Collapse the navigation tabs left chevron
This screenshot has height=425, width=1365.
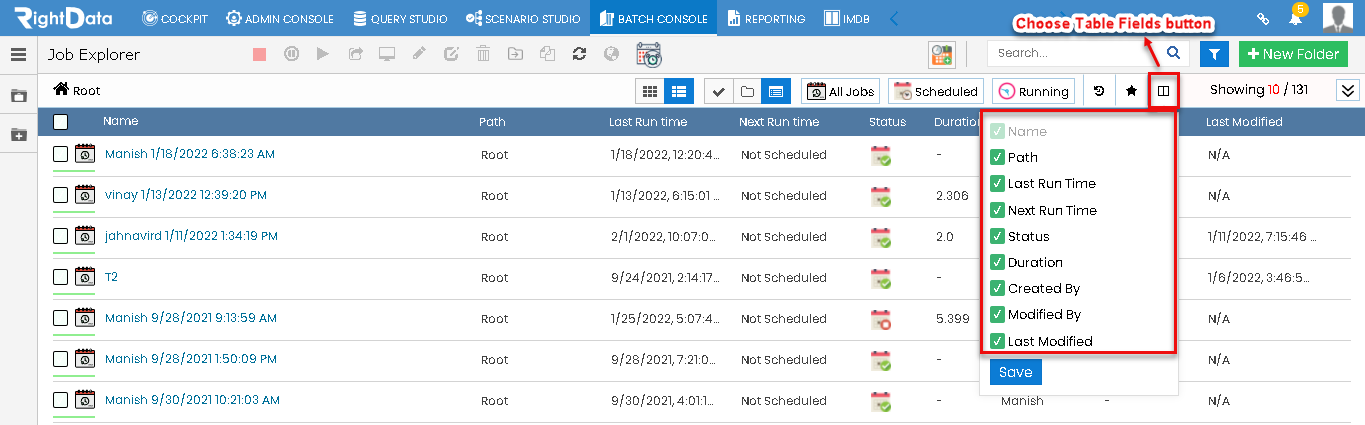tap(894, 18)
